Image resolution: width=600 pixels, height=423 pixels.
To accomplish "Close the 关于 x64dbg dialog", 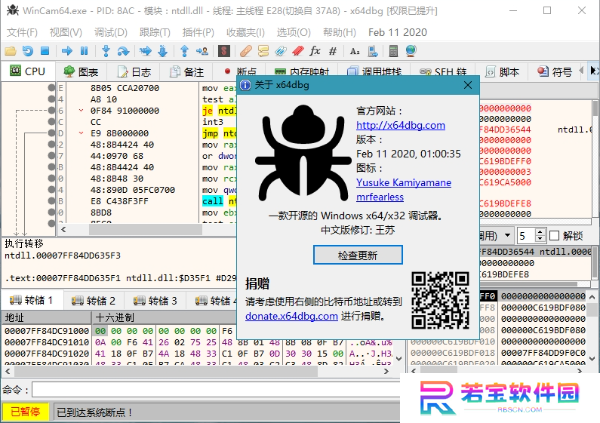I will (x=468, y=85).
